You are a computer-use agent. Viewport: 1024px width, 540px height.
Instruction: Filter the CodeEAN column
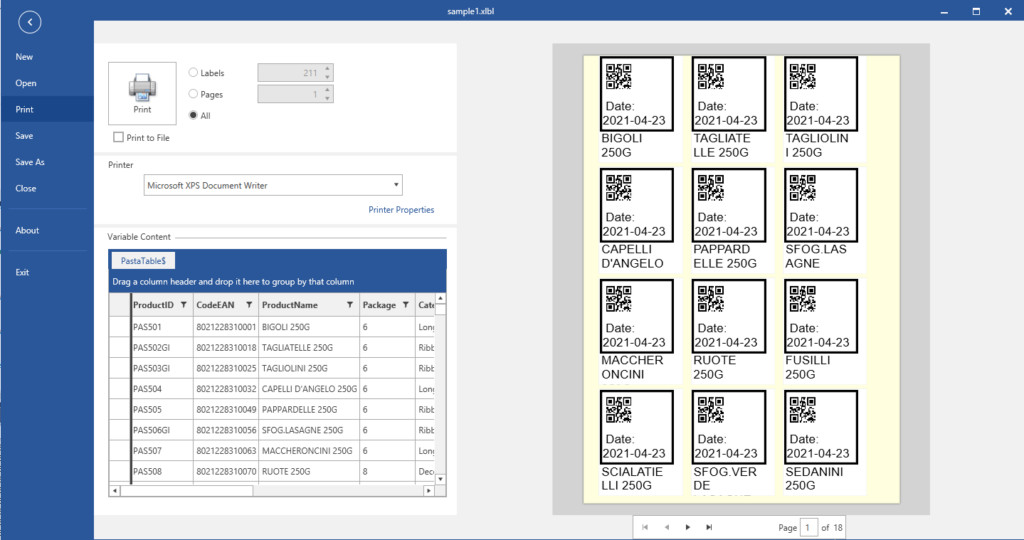pos(249,305)
